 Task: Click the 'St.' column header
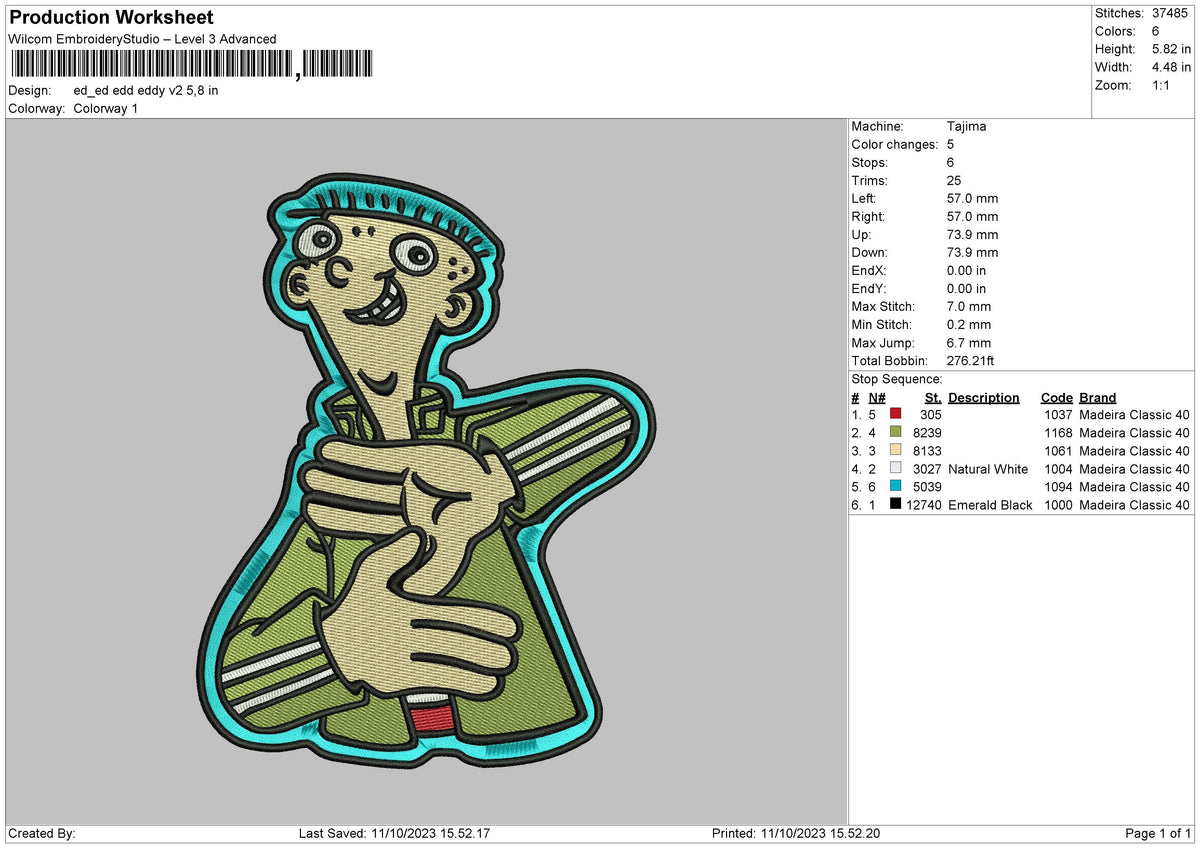(934, 397)
